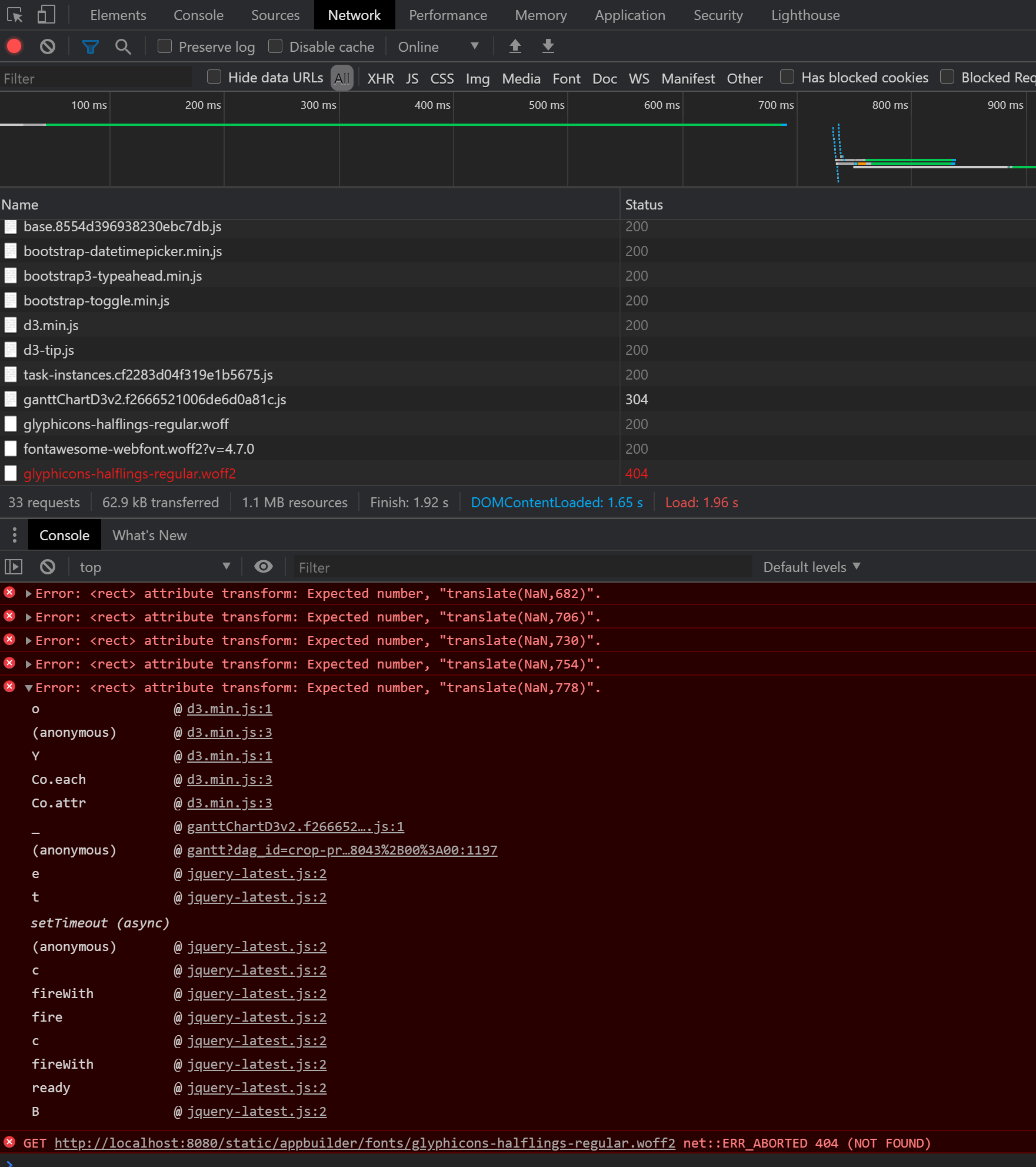Open d3.min.js:1 link for function o
The image size is (1036, 1167).
(x=229, y=709)
